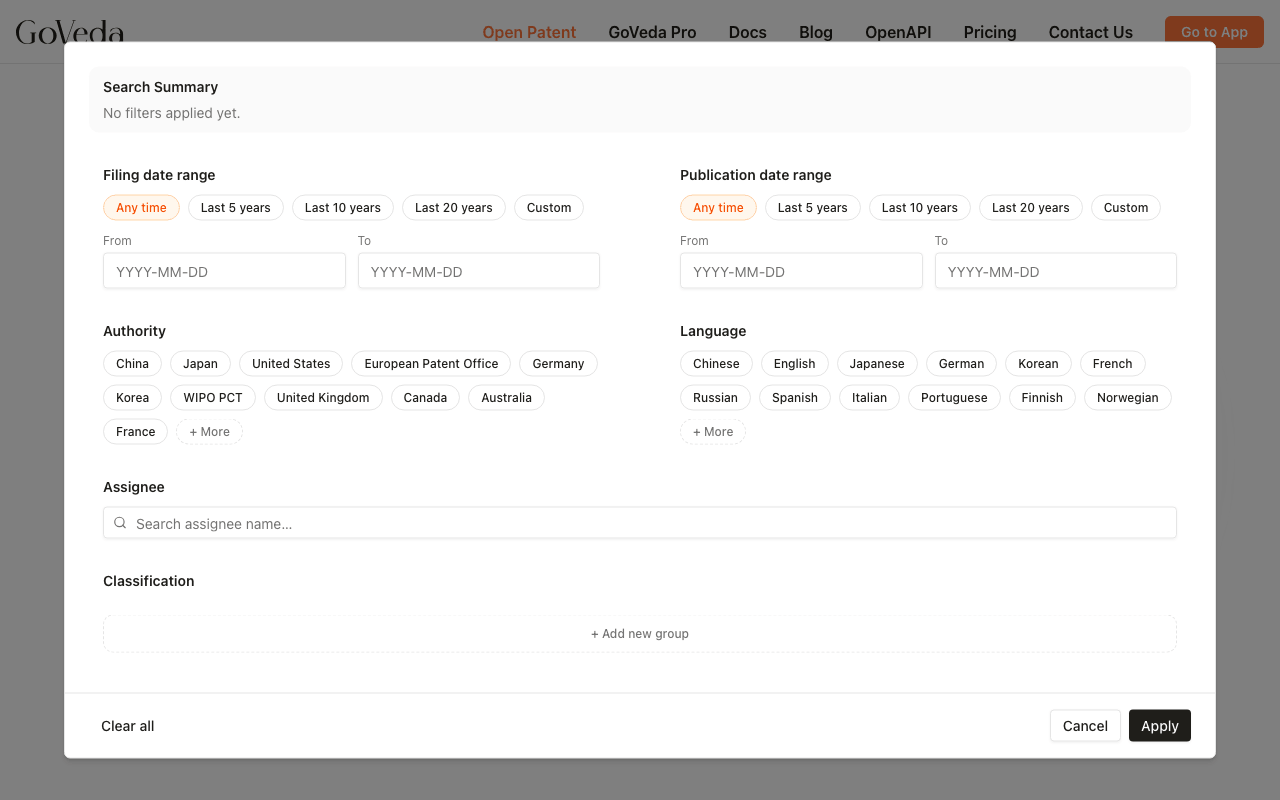Expand more Language options
The width and height of the screenshot is (1280, 800).
coord(713,432)
